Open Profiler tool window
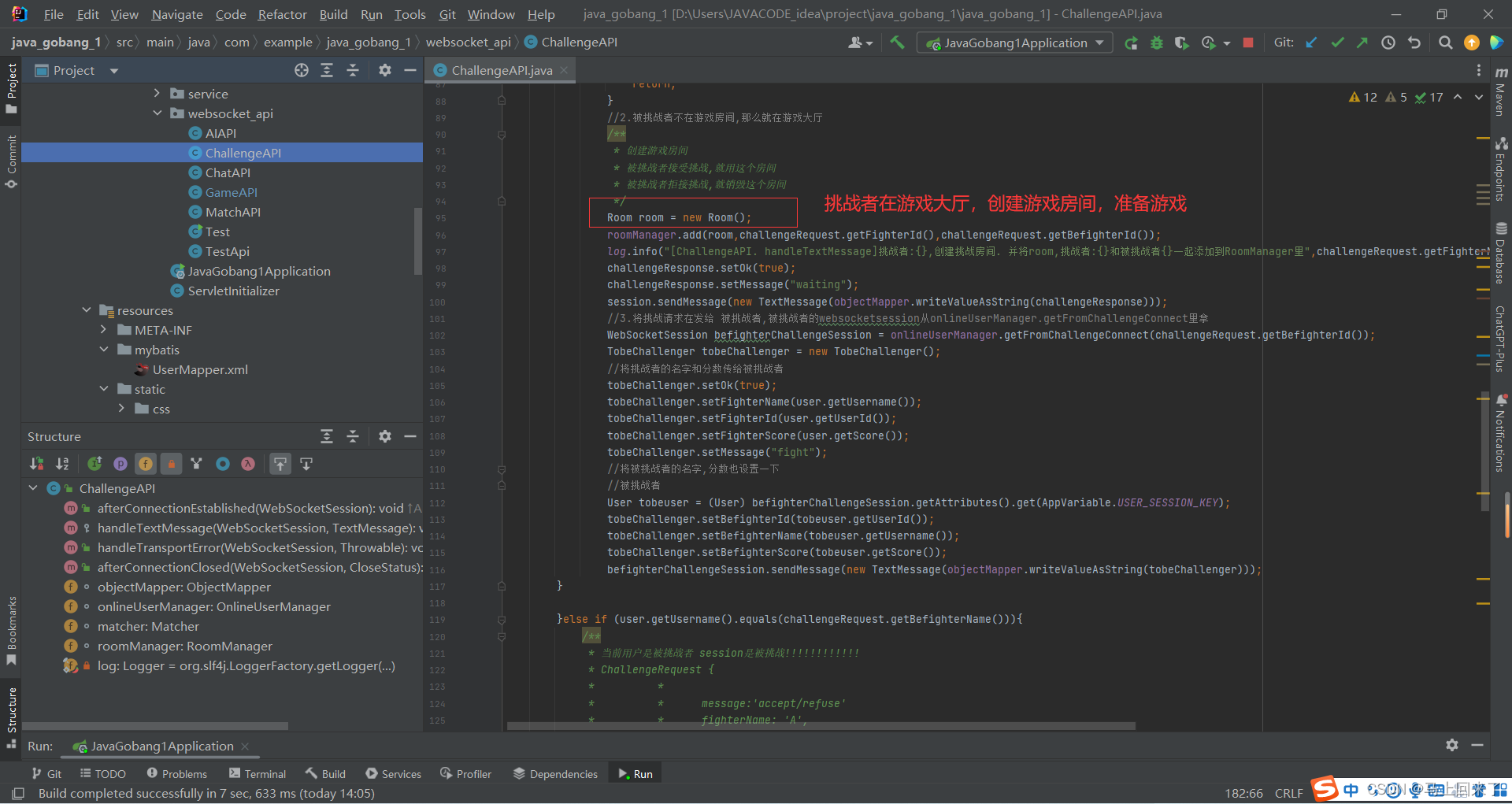 465,774
